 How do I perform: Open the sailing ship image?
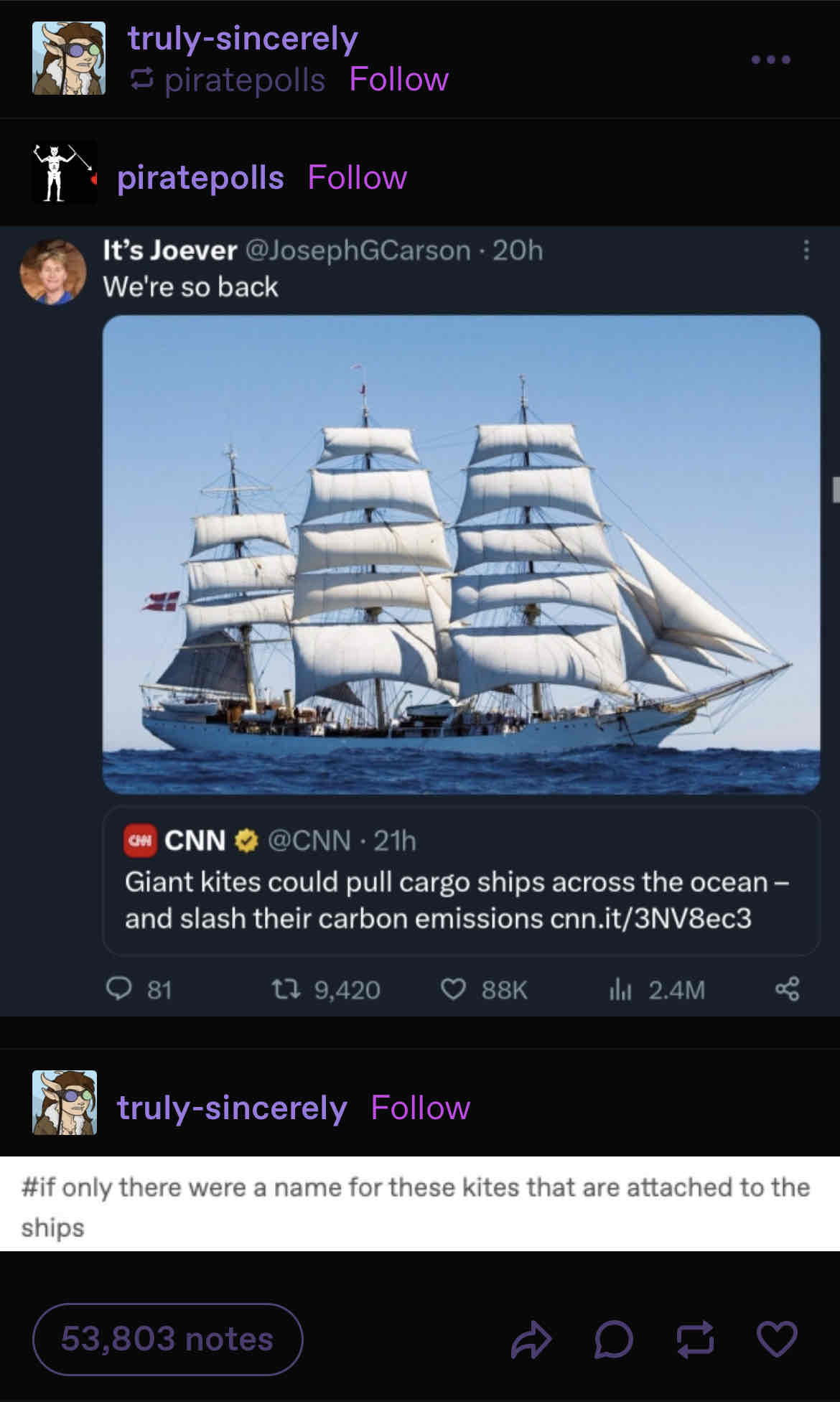(x=461, y=554)
